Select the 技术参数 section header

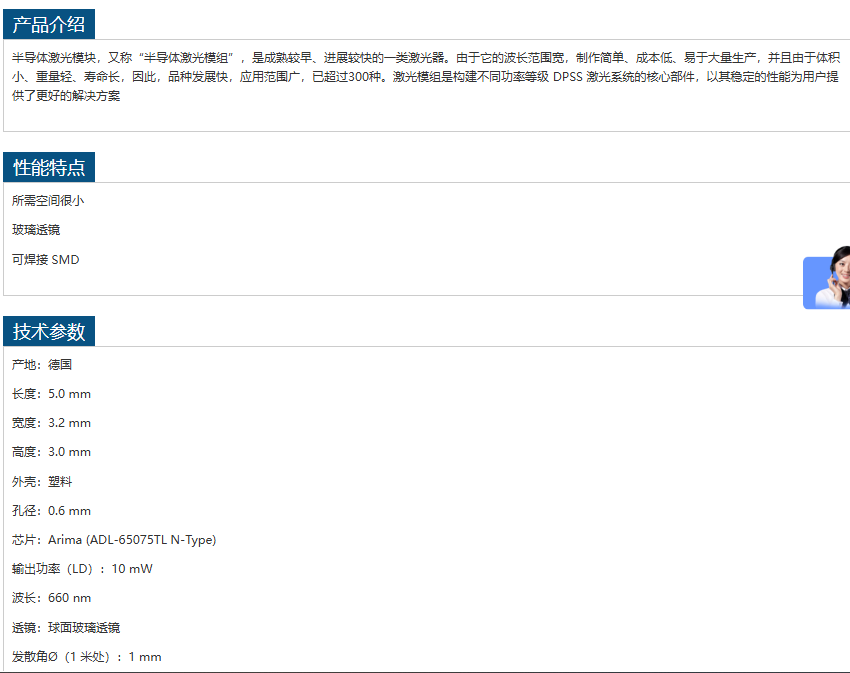pos(49,332)
